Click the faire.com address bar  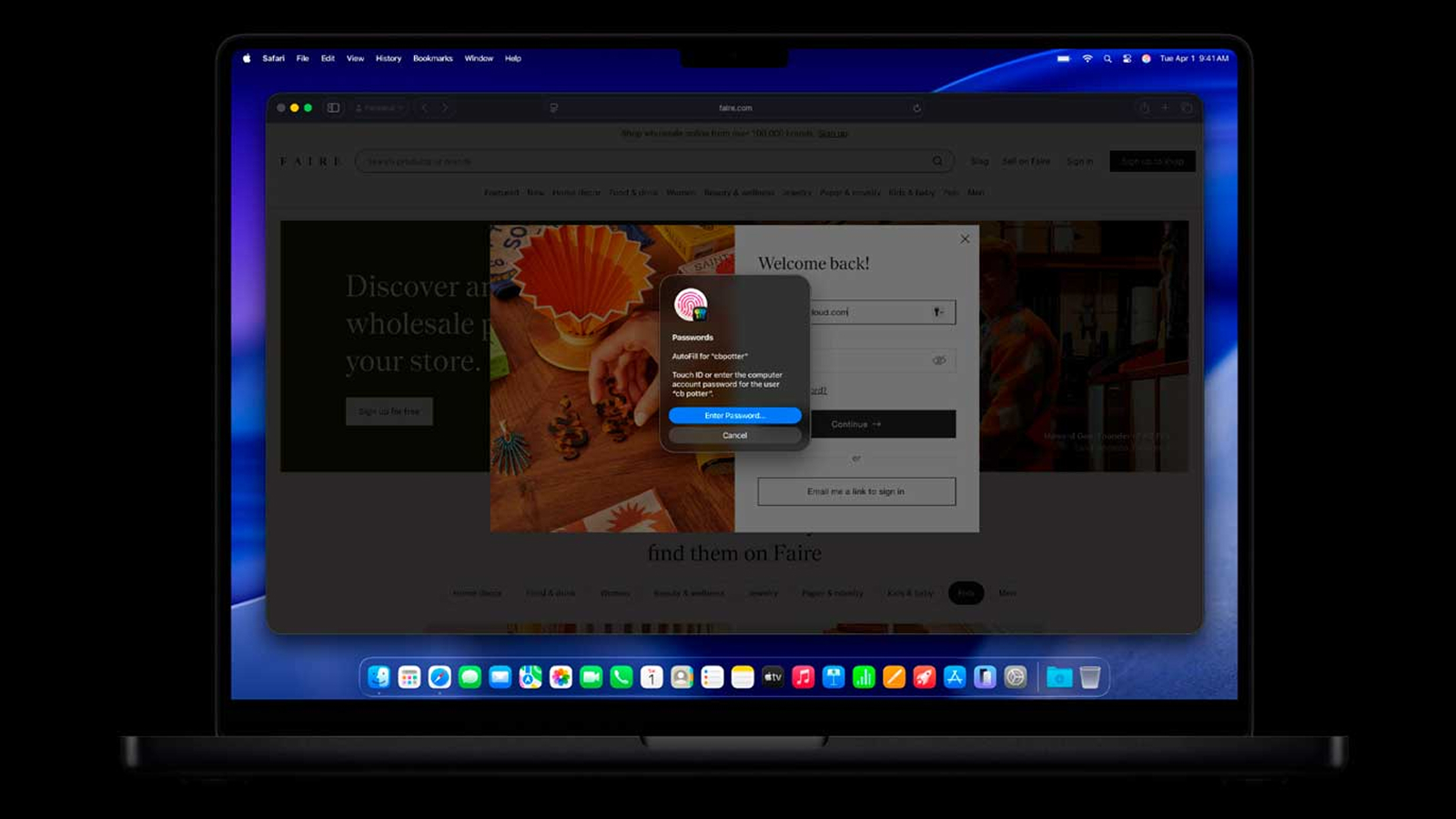coord(735,108)
